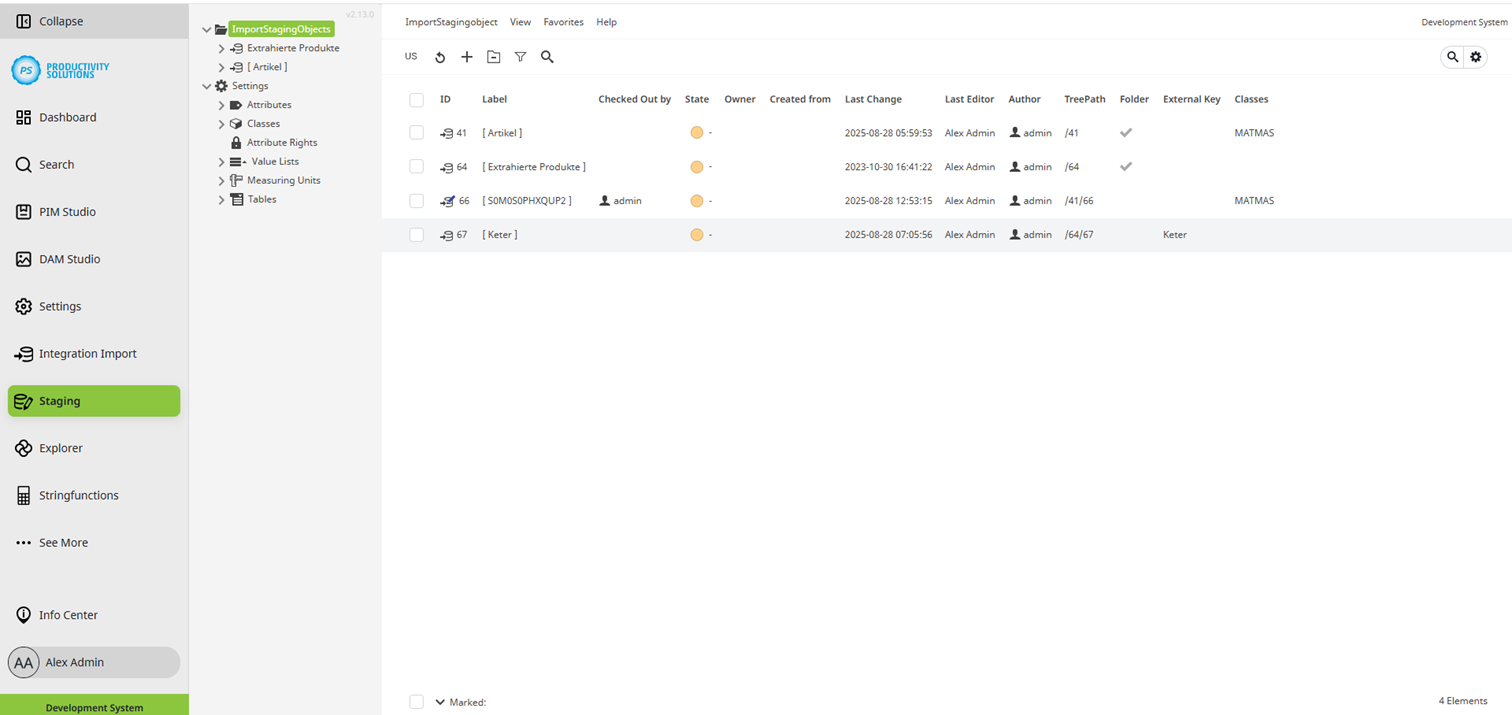Image resolution: width=1512 pixels, height=715 pixels.
Task: Collapse the Settings tree node
Action: click(206, 85)
